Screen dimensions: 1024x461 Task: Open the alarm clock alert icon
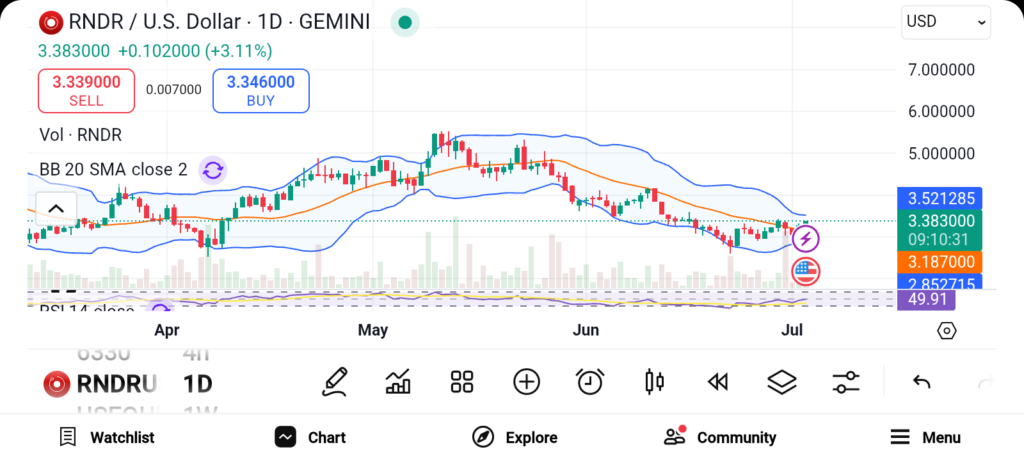click(590, 382)
